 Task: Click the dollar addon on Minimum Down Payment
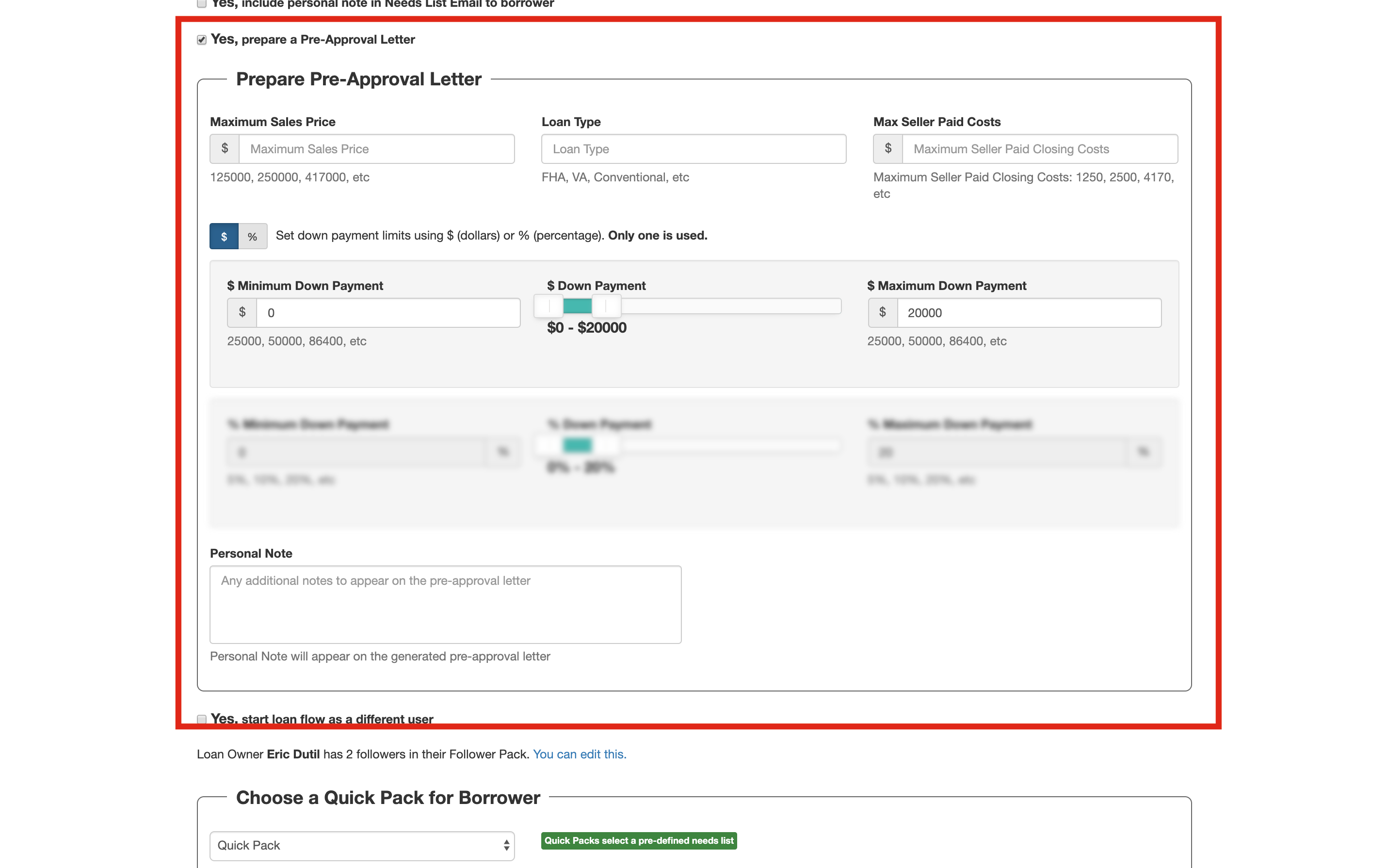click(x=242, y=312)
